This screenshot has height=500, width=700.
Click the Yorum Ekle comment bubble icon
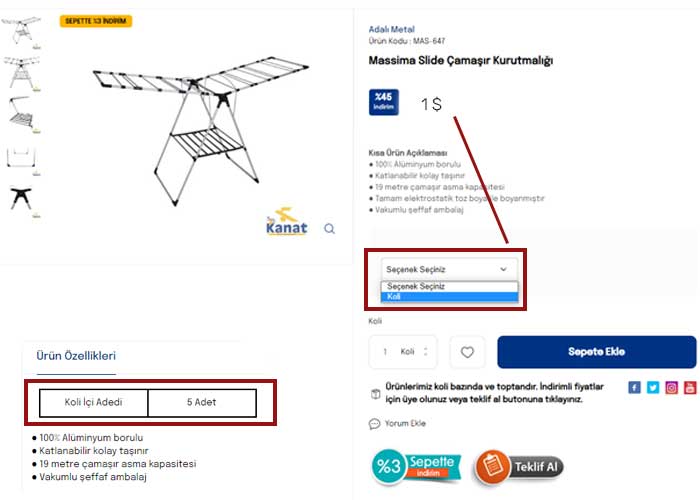pos(374,424)
